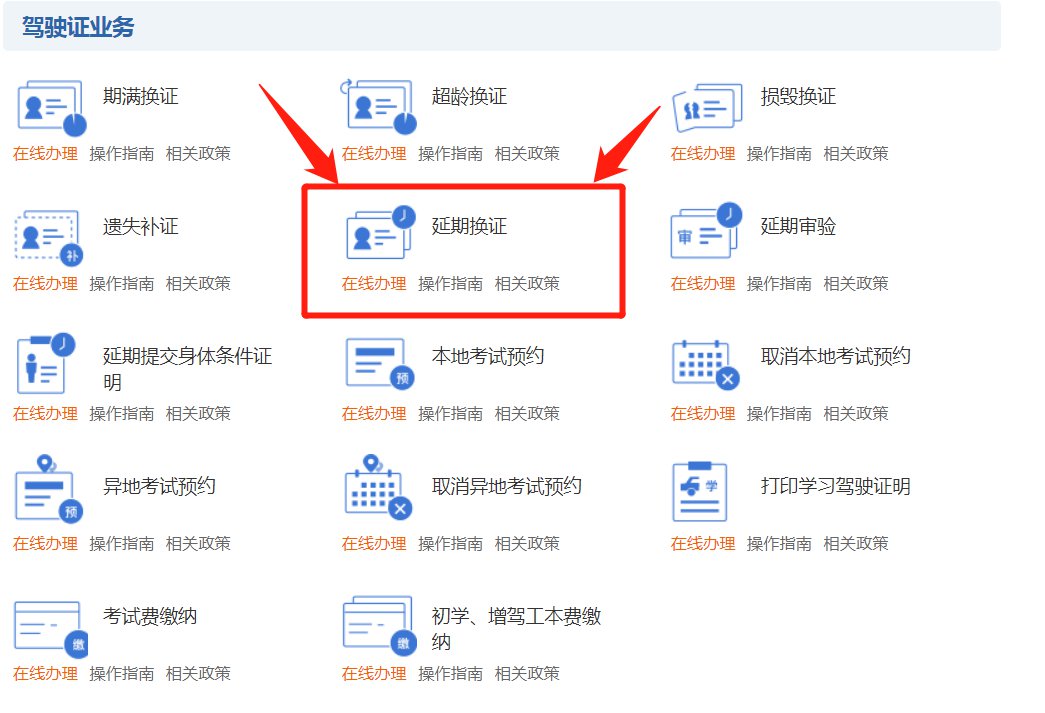Image resolution: width=1045 pixels, height=713 pixels.
Task: Open 在线办理 for 延期换证
Action: tap(374, 284)
